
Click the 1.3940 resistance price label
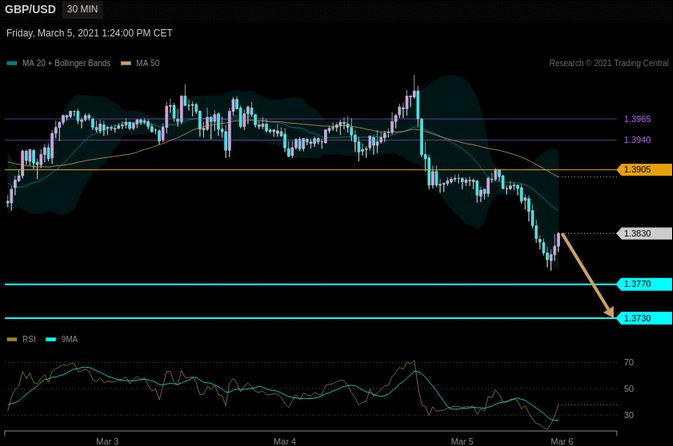point(637,140)
